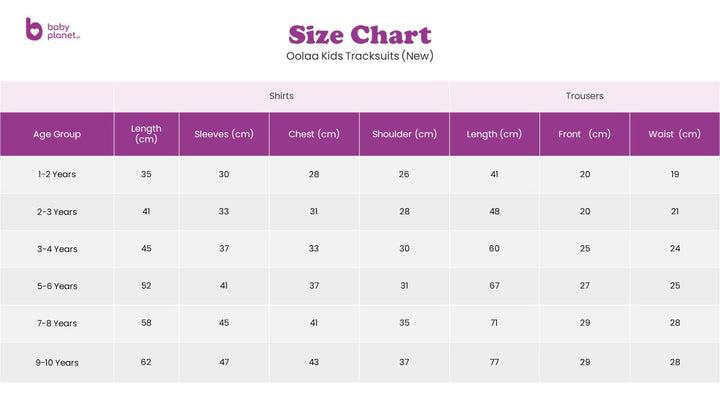Click trouser length value 77 for 9-10 Years

(x=494, y=362)
